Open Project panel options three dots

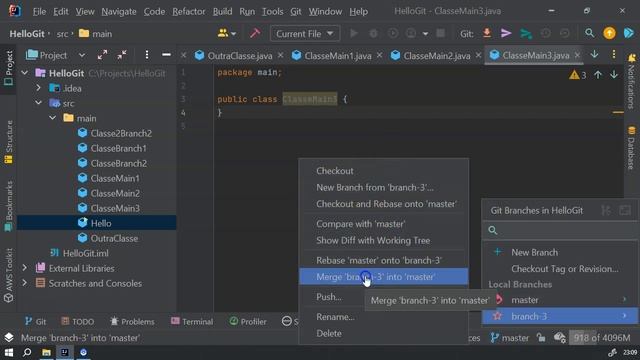(x=147, y=55)
